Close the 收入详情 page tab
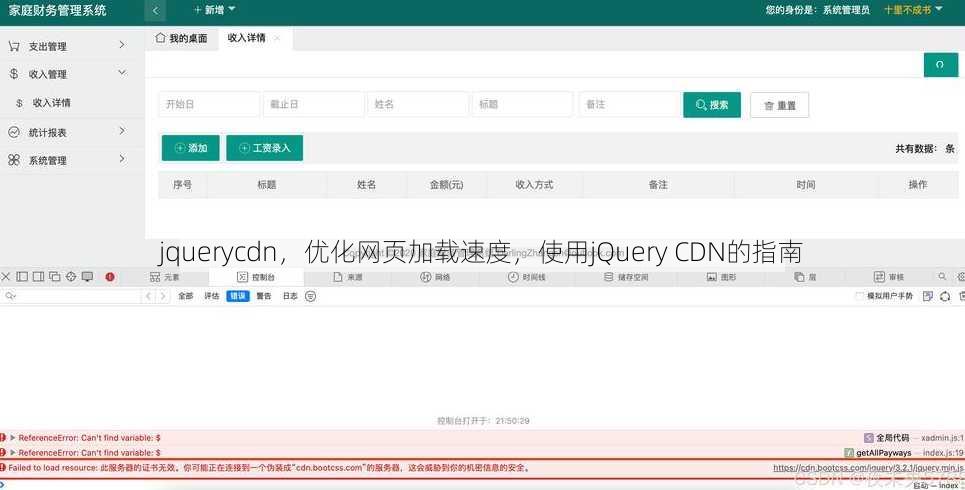Viewport: 965px width, 490px height. click(x=277, y=38)
